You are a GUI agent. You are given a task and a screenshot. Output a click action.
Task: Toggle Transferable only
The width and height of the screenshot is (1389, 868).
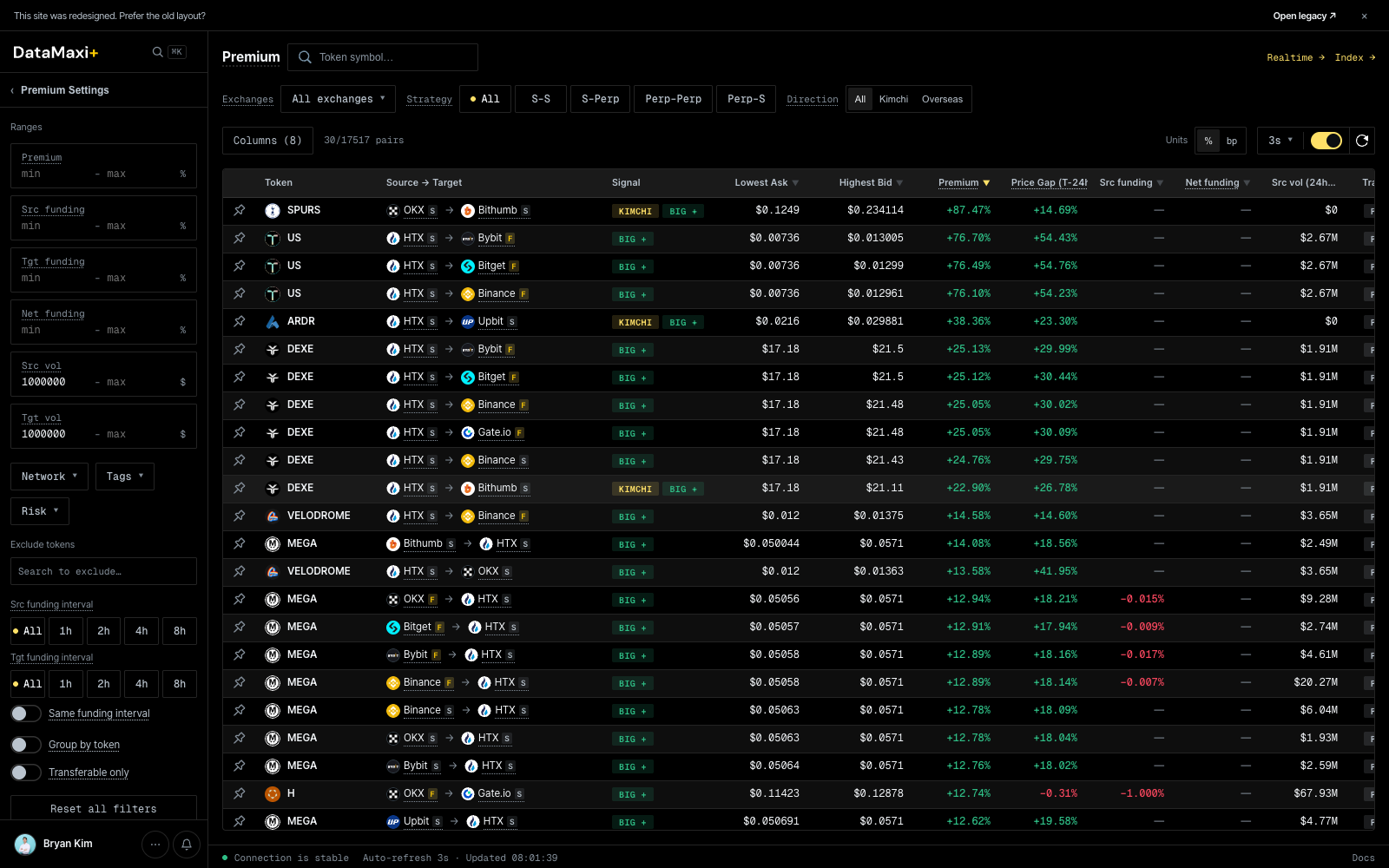26,773
